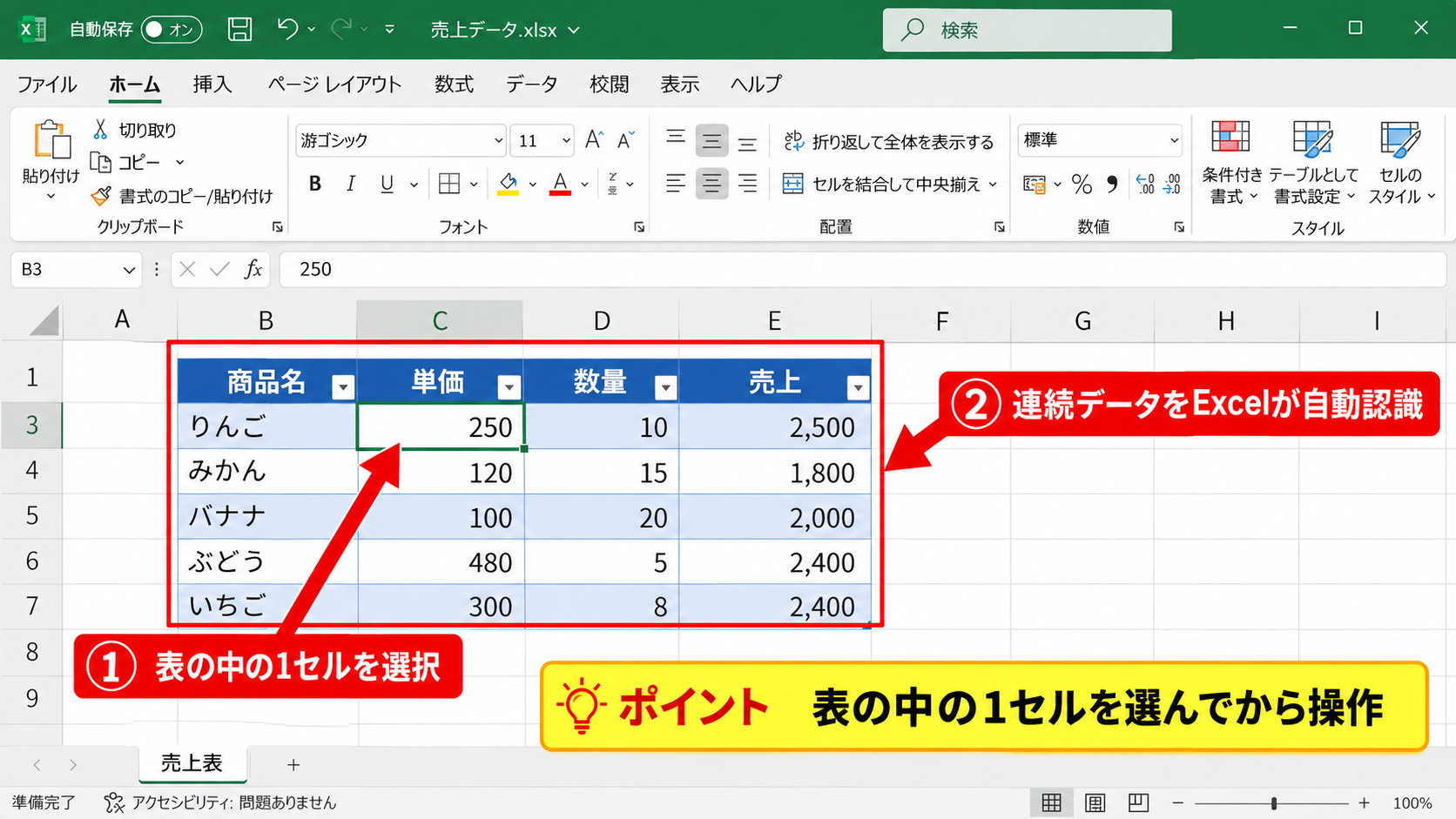Open the 商品名 column filter dropdown
Screen dimensions: 1456x819
343,387
